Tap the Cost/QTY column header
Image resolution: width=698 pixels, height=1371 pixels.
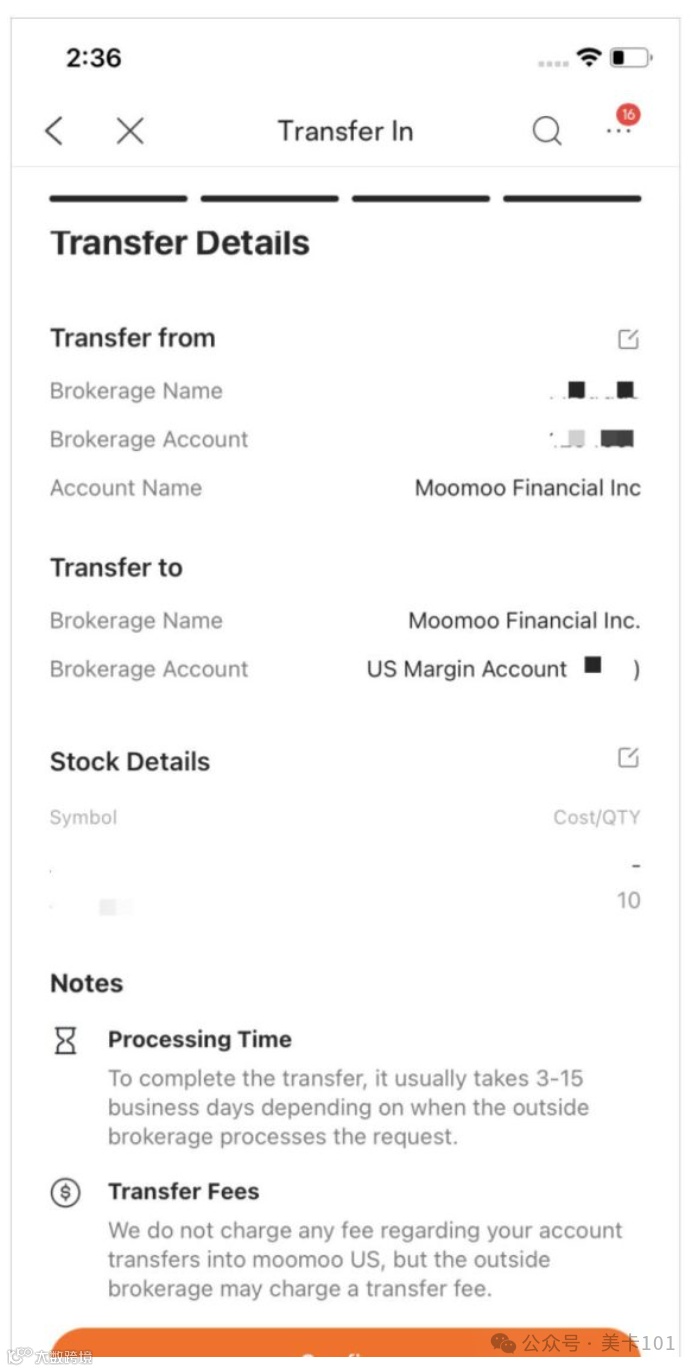(597, 817)
